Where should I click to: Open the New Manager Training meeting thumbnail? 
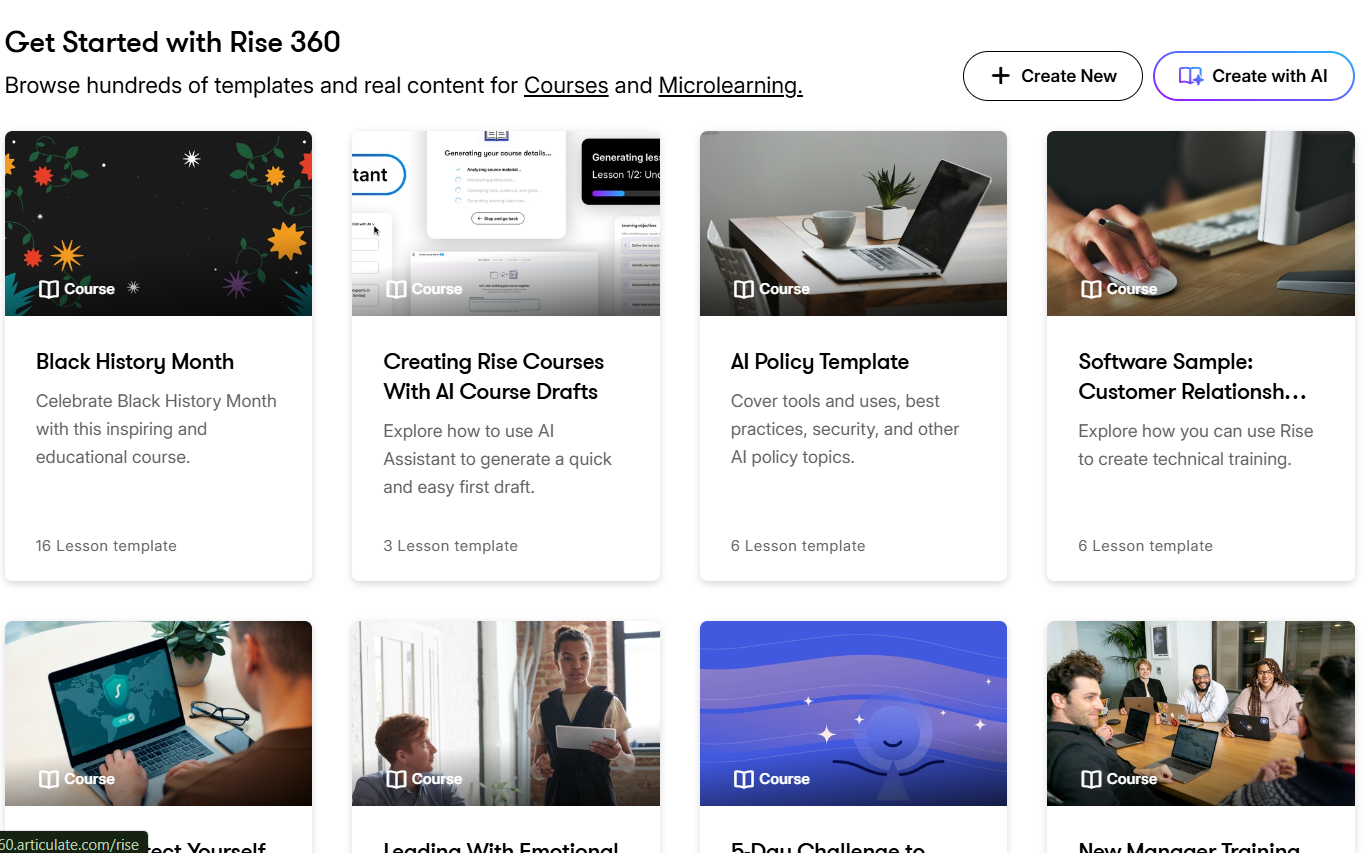(1201, 713)
